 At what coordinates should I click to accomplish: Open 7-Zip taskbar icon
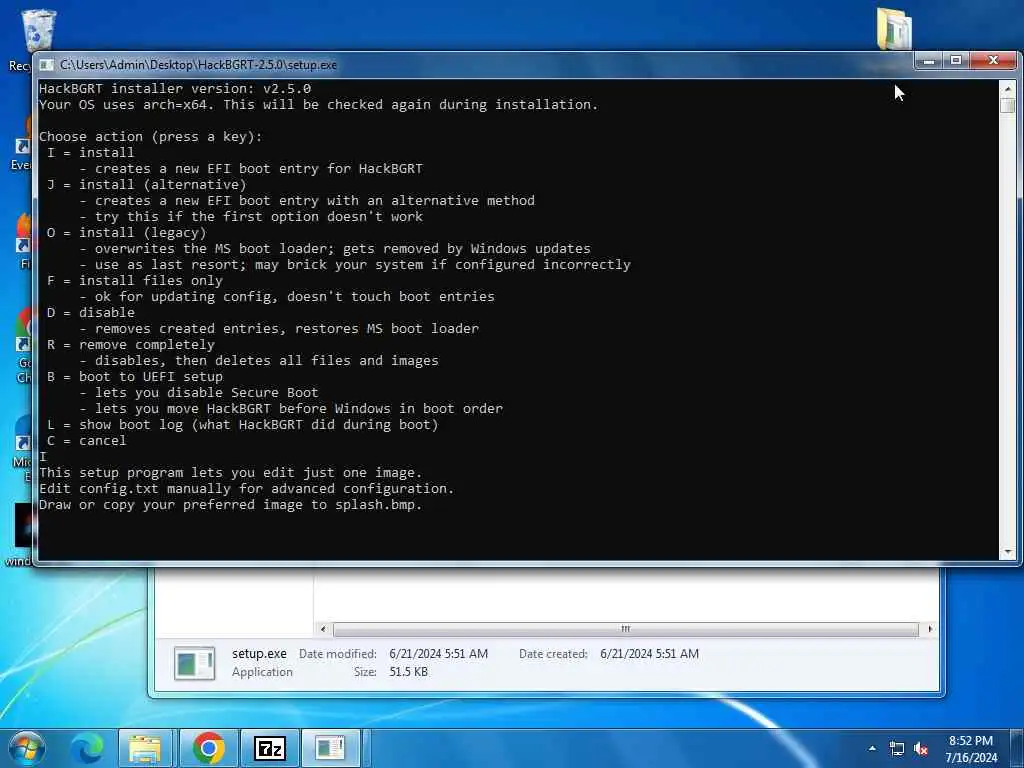(269, 748)
